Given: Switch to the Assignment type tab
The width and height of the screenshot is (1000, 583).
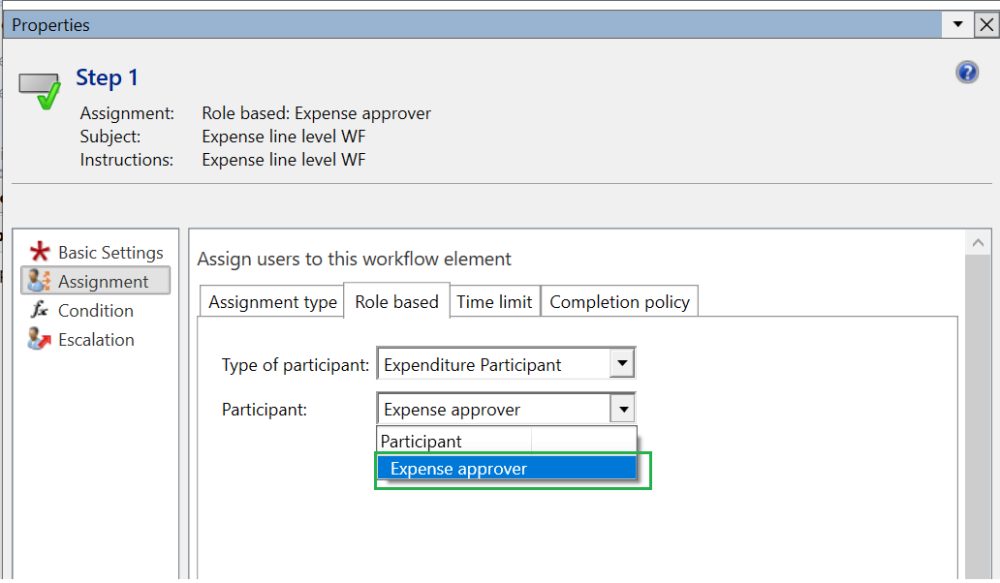Looking at the screenshot, I should click(x=272, y=302).
